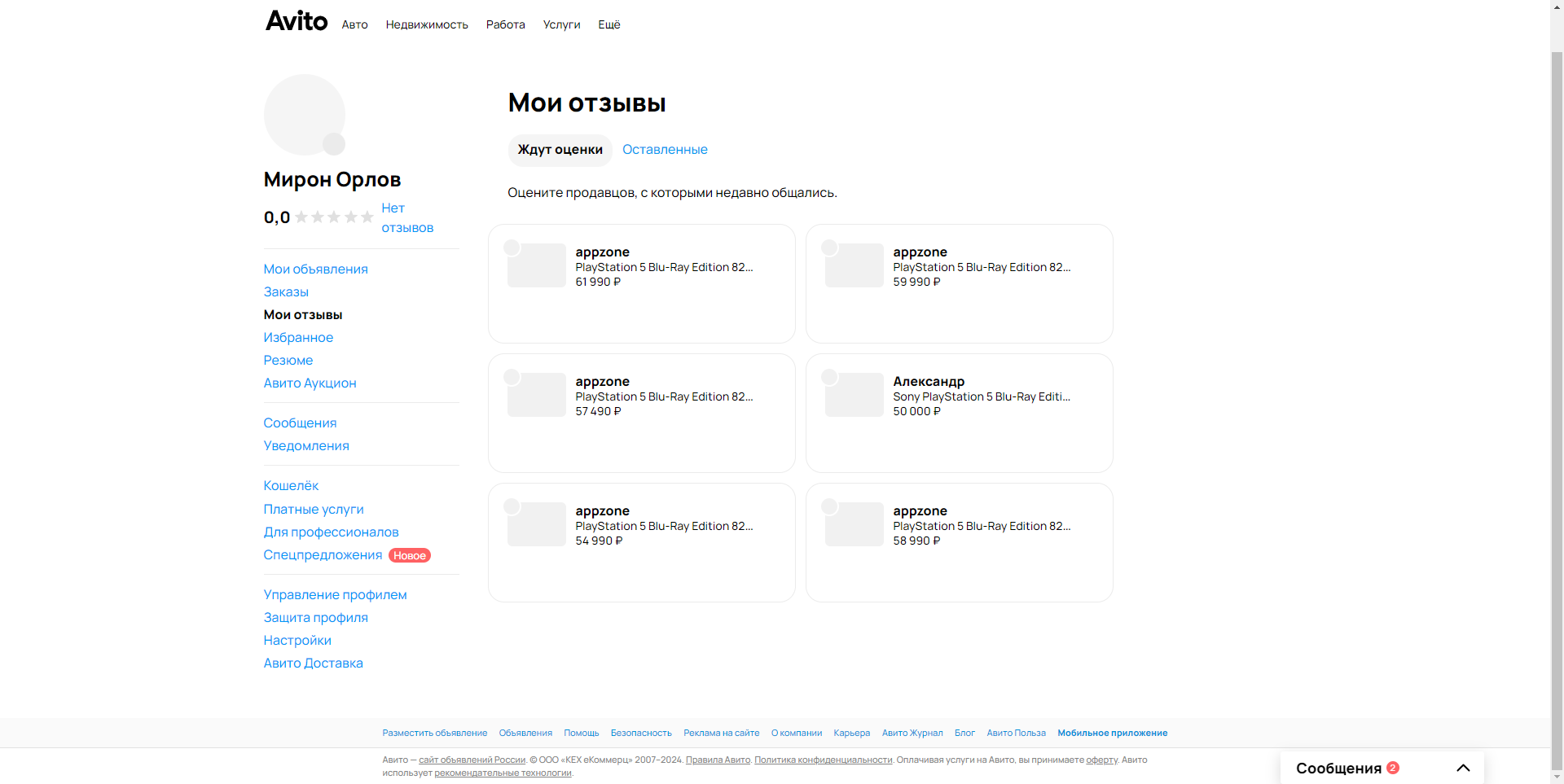Open thumbnail of the 61 990 ₽ PlayStation listing
This screenshot has width=1564, height=784.
(x=537, y=265)
